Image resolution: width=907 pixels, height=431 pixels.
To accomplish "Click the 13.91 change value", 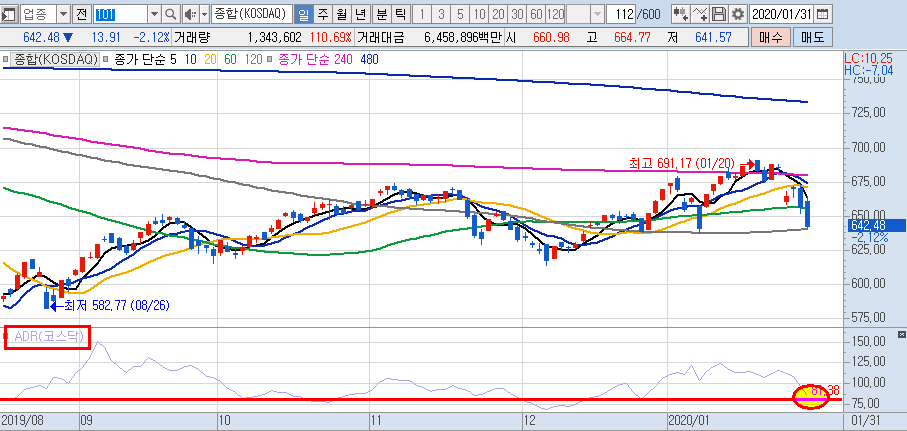I will pos(106,38).
